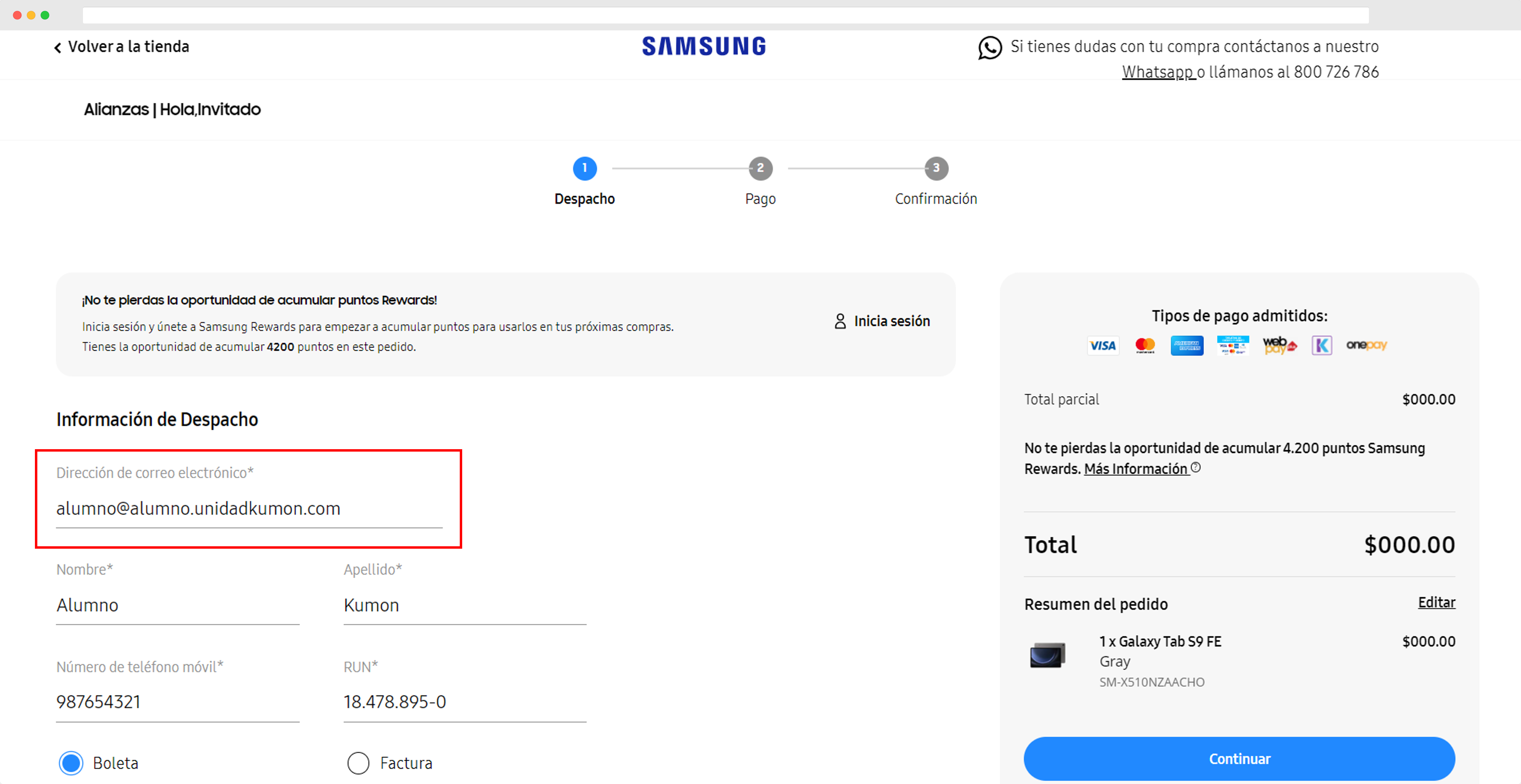Click the American Express payment icon
The image size is (1521, 784).
(x=1187, y=346)
